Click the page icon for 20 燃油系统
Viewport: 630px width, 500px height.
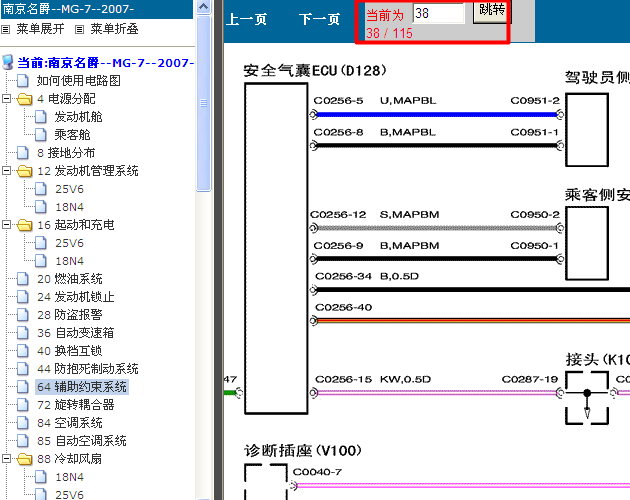23,279
